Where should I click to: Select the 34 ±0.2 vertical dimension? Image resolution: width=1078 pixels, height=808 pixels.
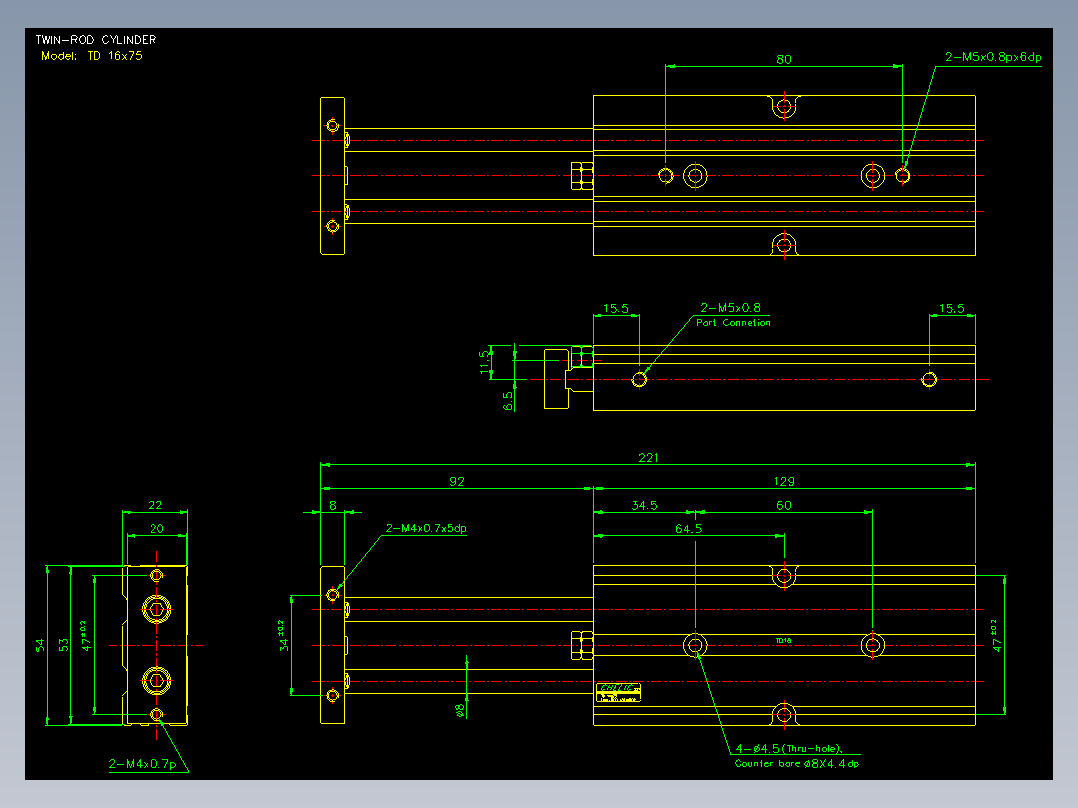pyautogui.click(x=283, y=636)
